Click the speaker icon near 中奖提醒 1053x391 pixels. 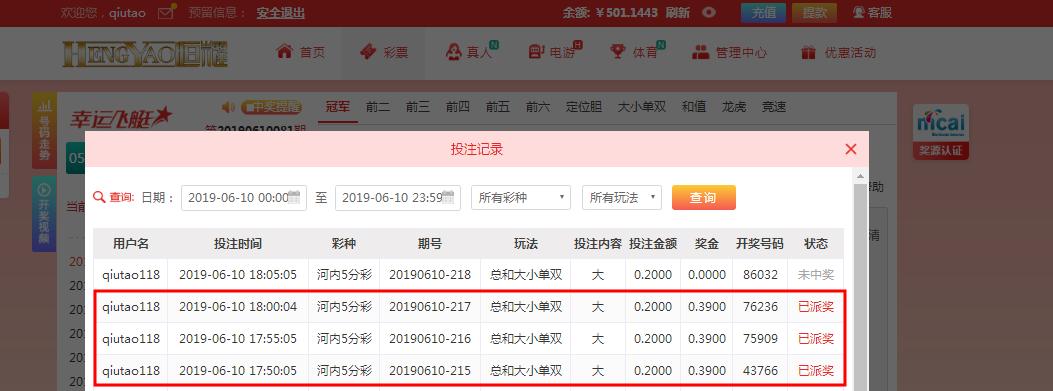point(229,107)
